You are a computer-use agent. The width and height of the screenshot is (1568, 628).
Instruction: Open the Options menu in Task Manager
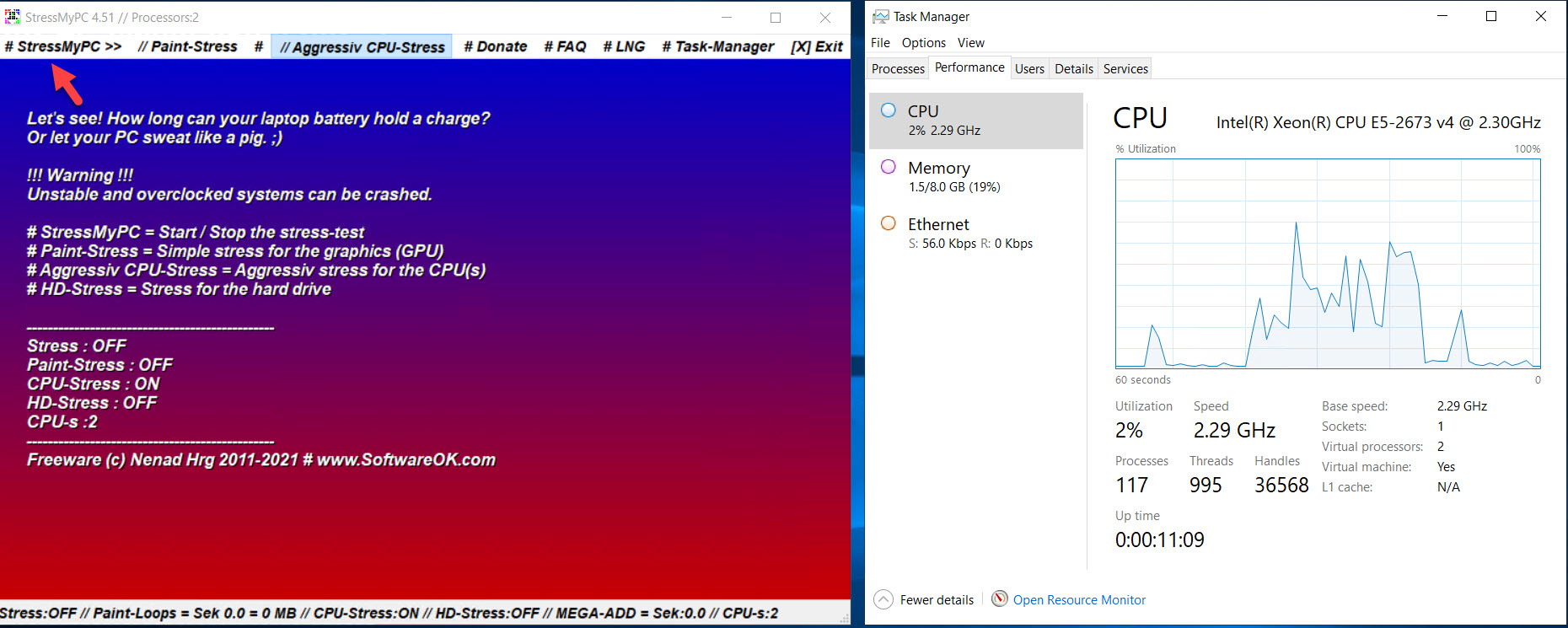click(x=923, y=43)
